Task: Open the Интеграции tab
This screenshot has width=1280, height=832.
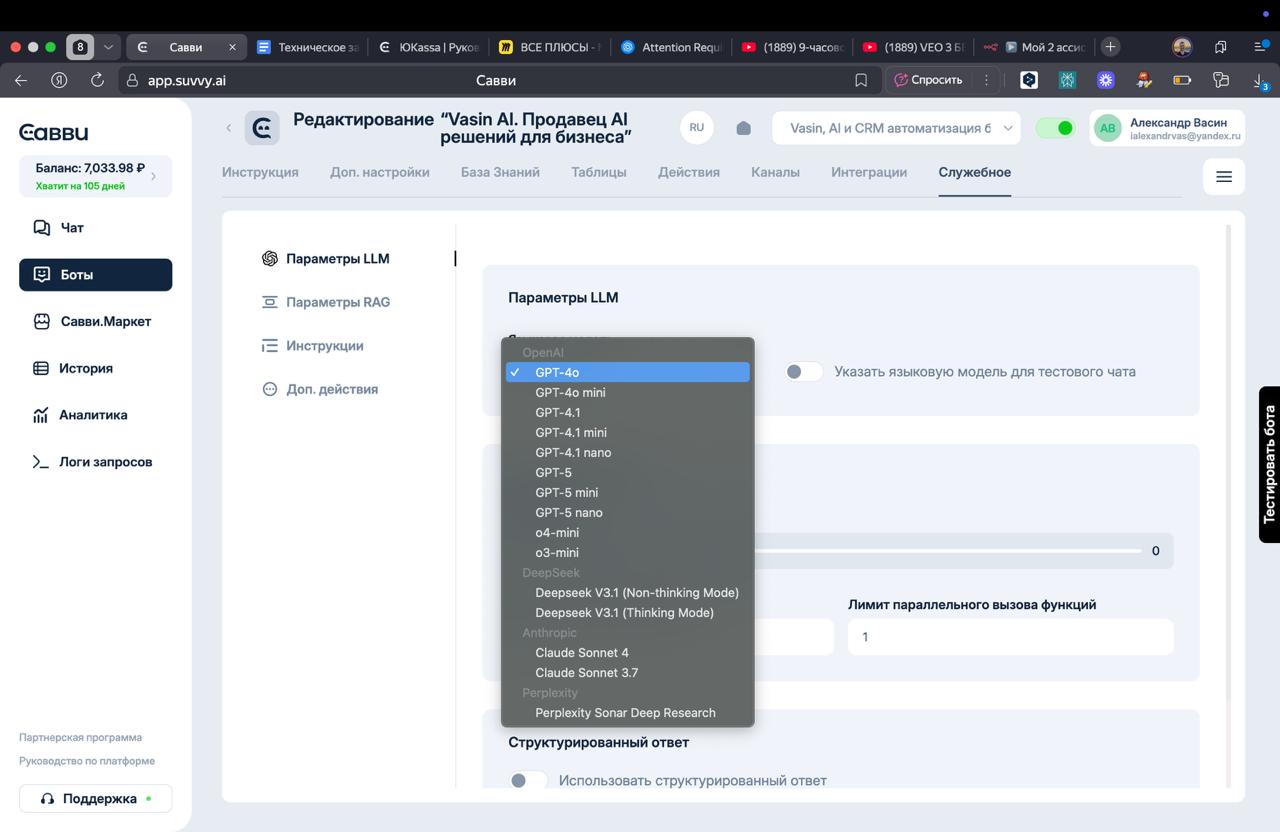Action: coord(869,172)
